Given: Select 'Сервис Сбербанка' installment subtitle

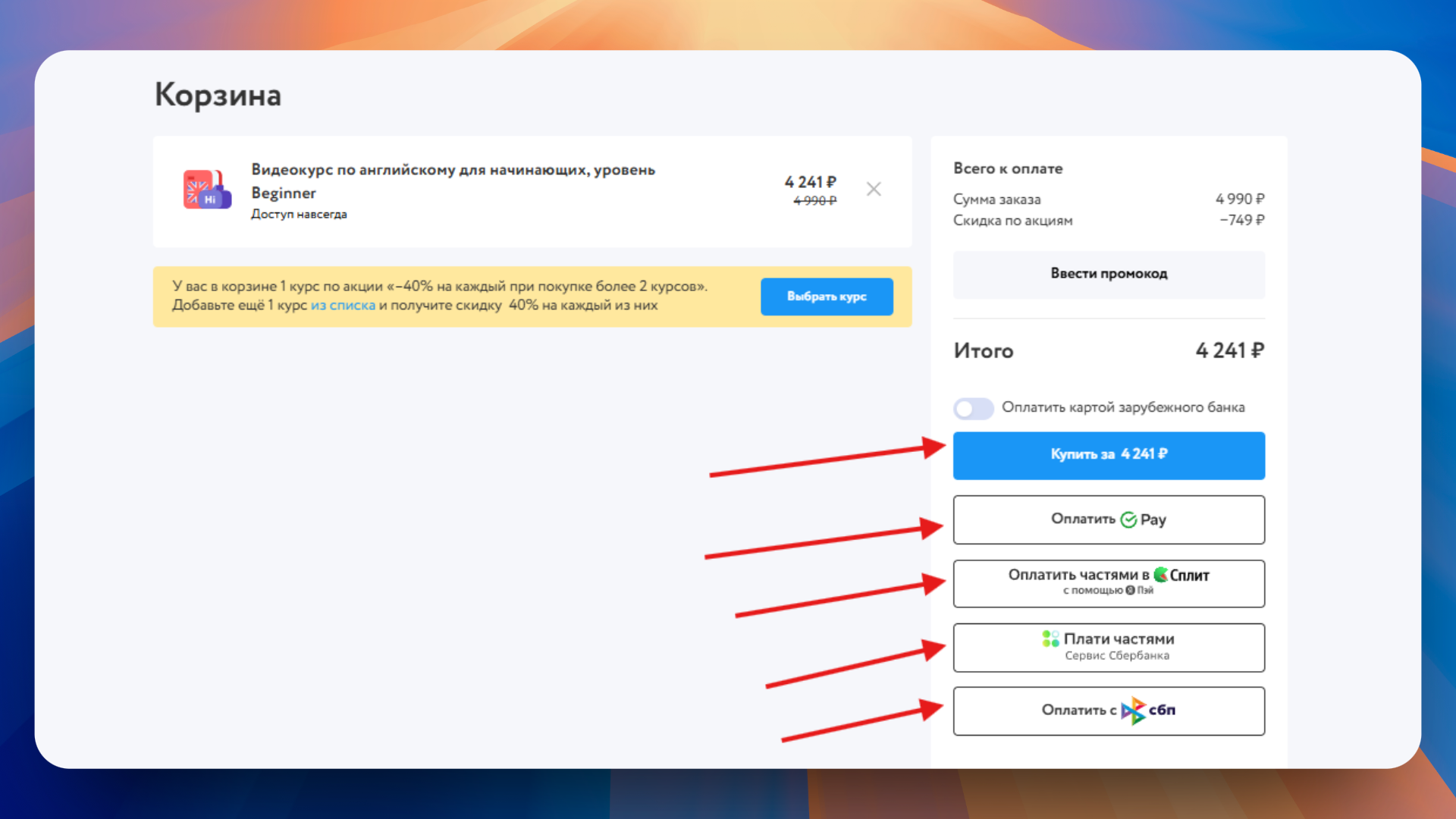Looking at the screenshot, I should tap(1116, 656).
